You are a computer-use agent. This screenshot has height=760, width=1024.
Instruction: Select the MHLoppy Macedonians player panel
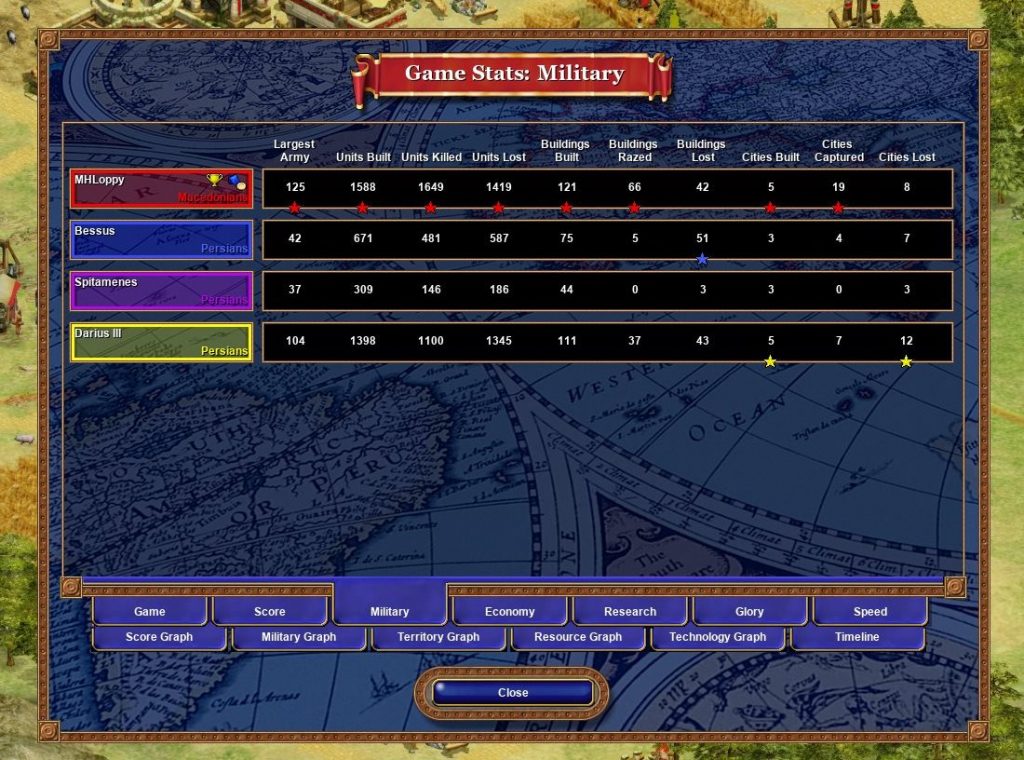tap(161, 189)
